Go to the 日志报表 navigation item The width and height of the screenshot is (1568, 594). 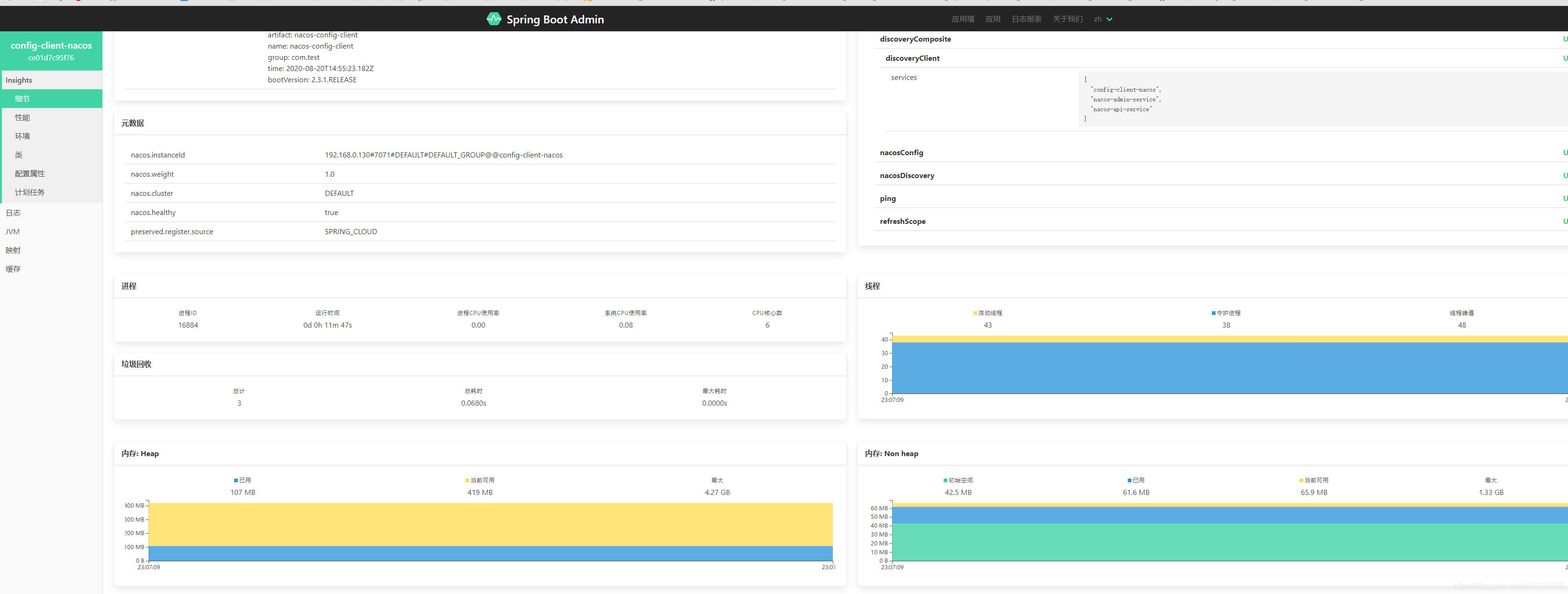pos(1026,20)
